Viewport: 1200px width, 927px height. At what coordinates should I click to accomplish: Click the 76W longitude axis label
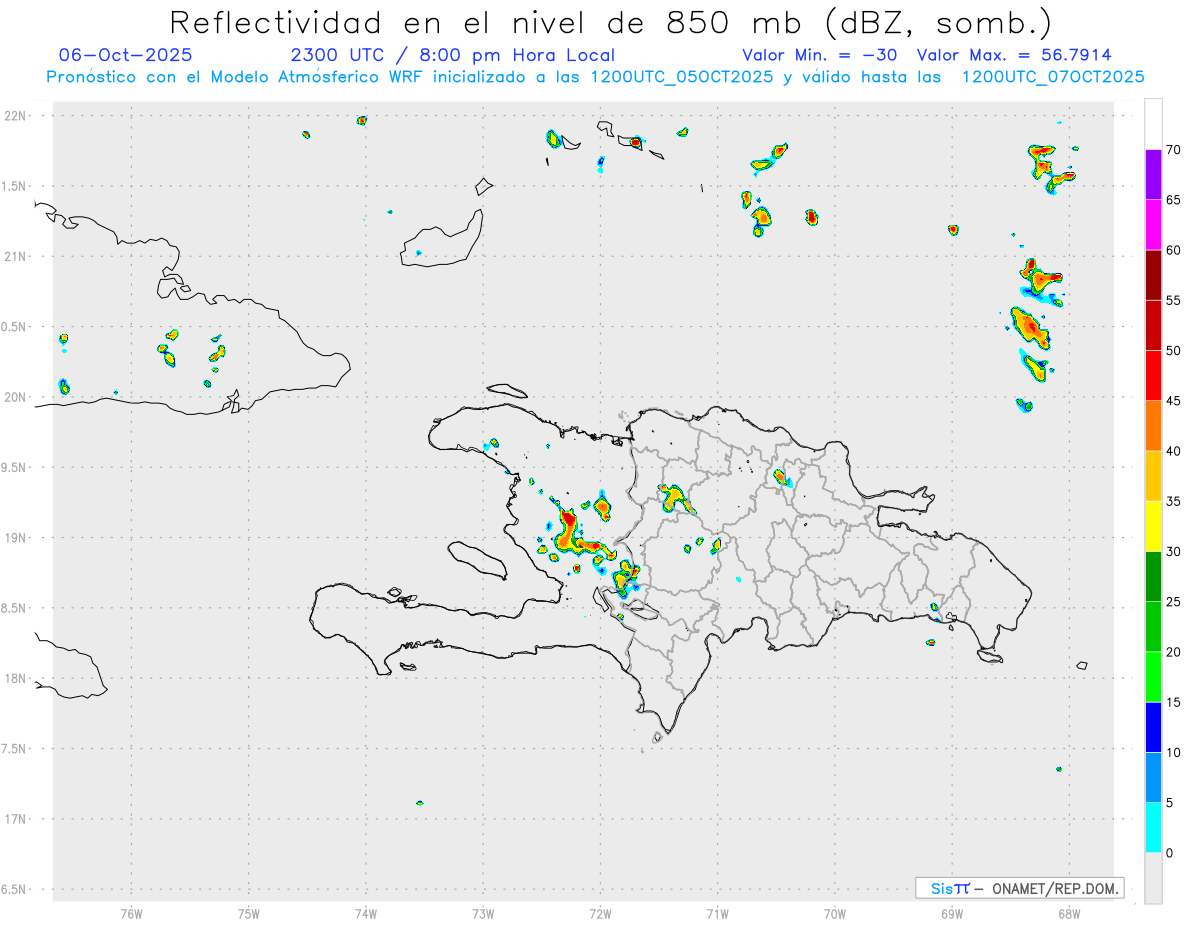tap(131, 913)
